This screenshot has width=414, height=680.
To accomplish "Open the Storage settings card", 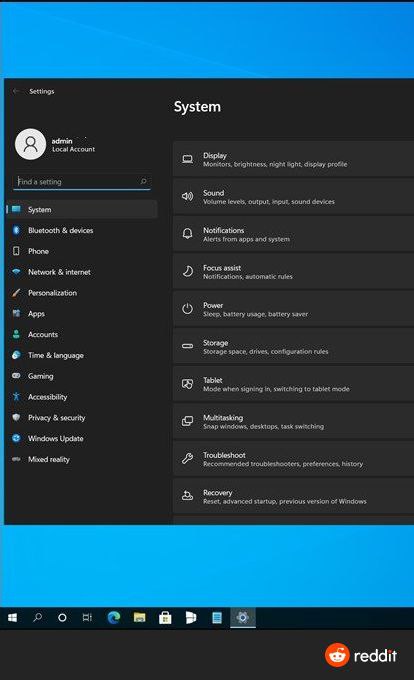I will click(293, 347).
